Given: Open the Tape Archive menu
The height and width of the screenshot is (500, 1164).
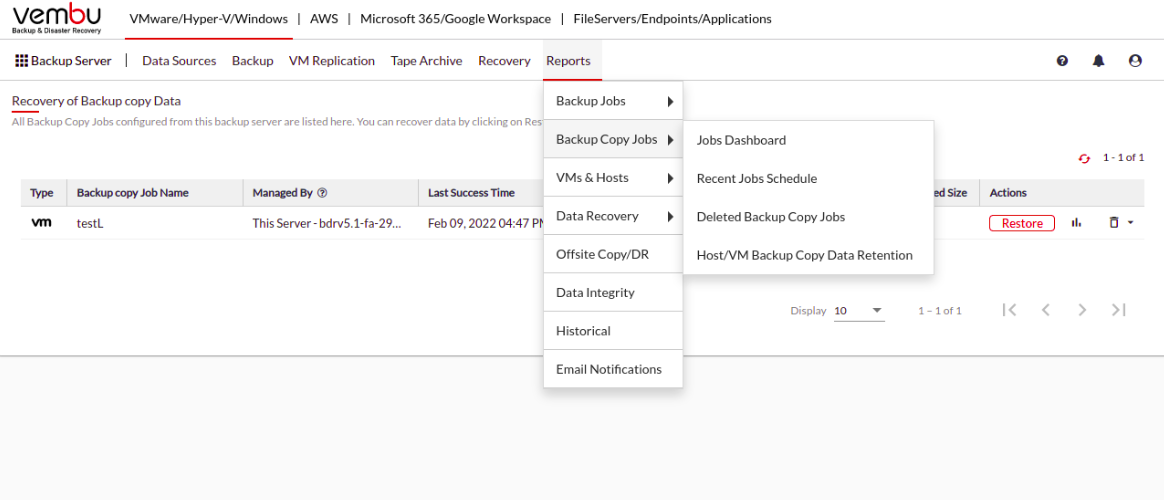Looking at the screenshot, I should click(427, 61).
